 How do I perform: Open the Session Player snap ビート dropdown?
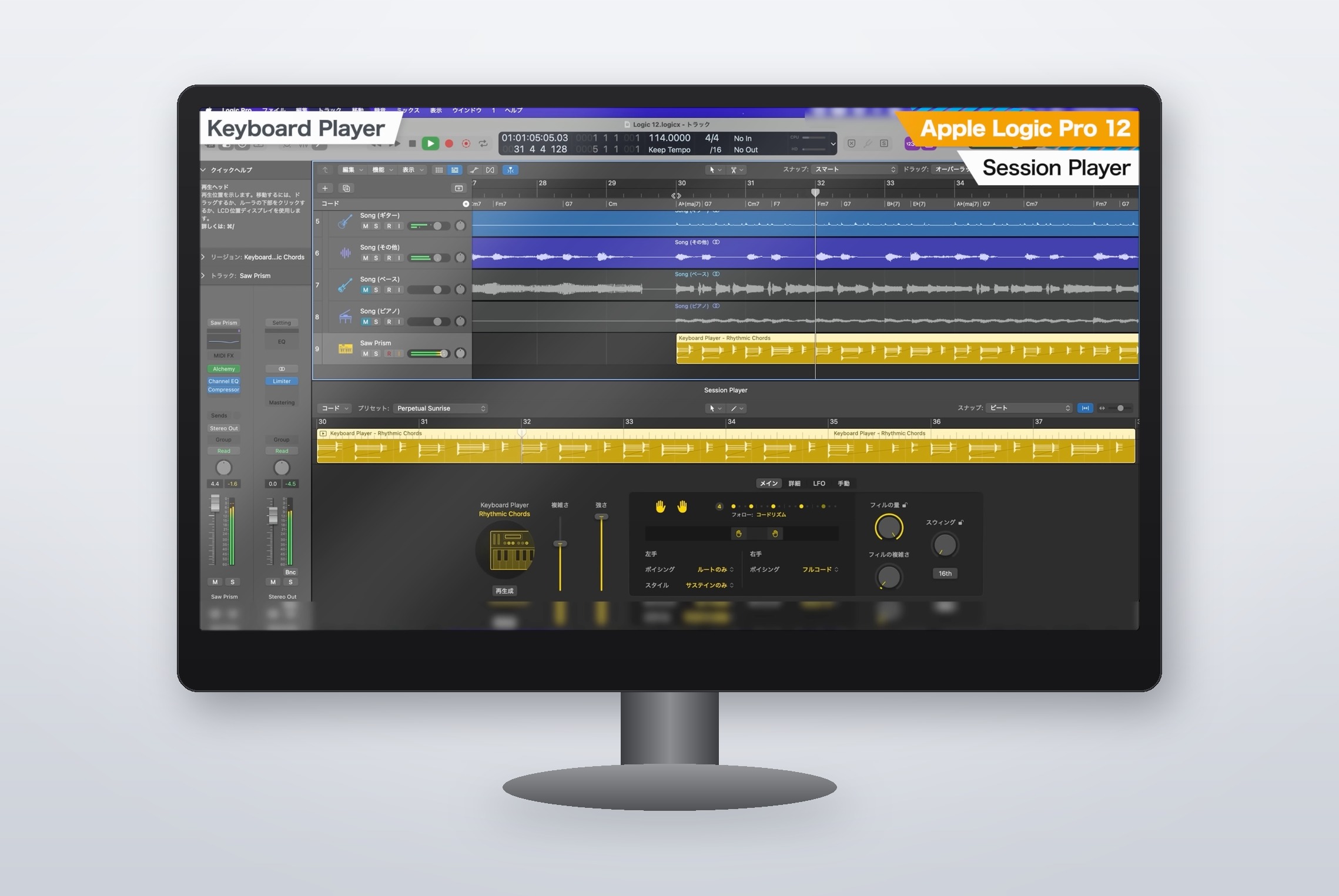pyautogui.click(x=1029, y=408)
